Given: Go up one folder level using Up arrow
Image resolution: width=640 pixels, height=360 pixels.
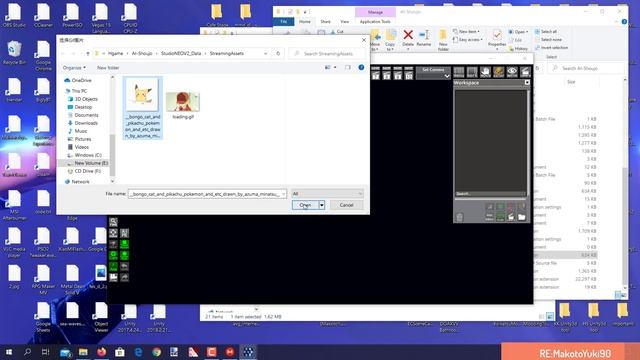Looking at the screenshot, I should tap(88, 53).
